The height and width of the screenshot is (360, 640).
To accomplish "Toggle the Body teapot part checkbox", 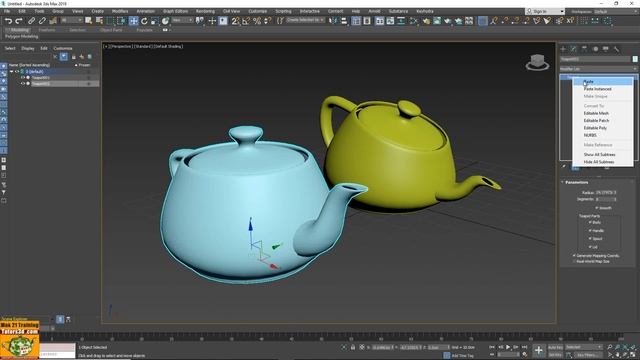I will coord(590,222).
